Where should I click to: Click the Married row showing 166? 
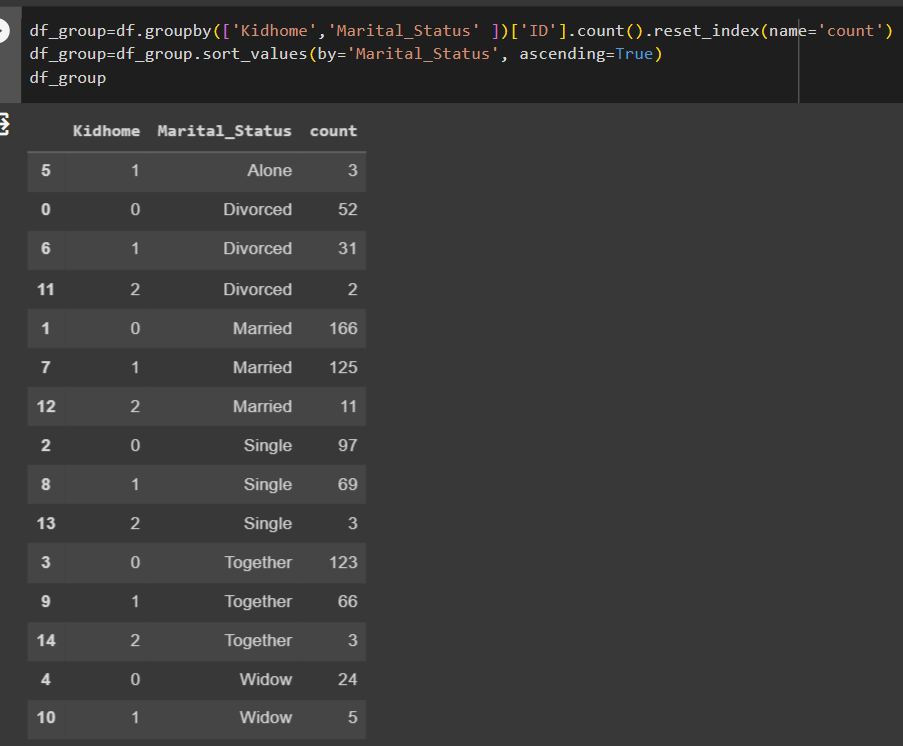tap(196, 328)
